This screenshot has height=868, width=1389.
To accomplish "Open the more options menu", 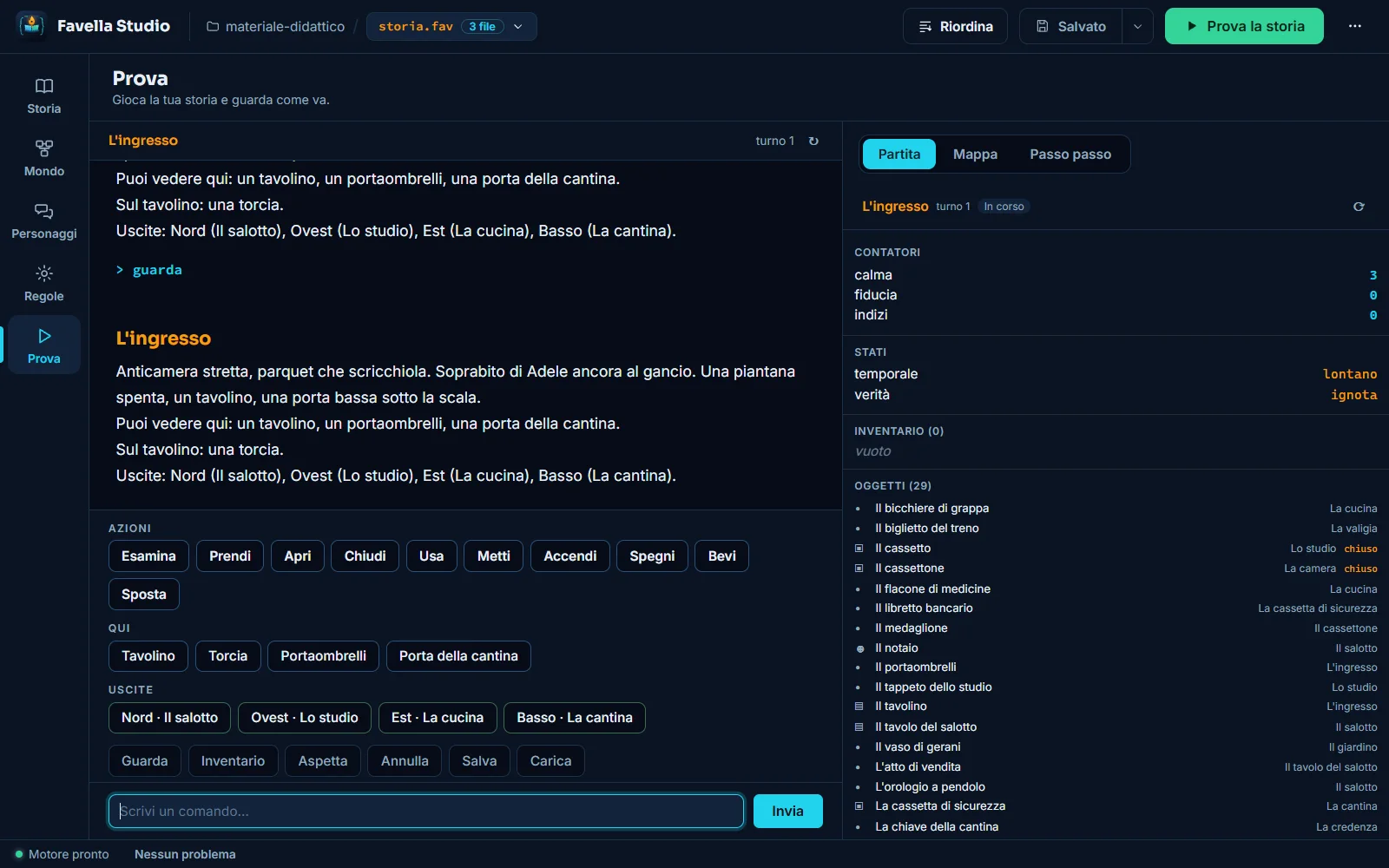I will click(x=1355, y=26).
